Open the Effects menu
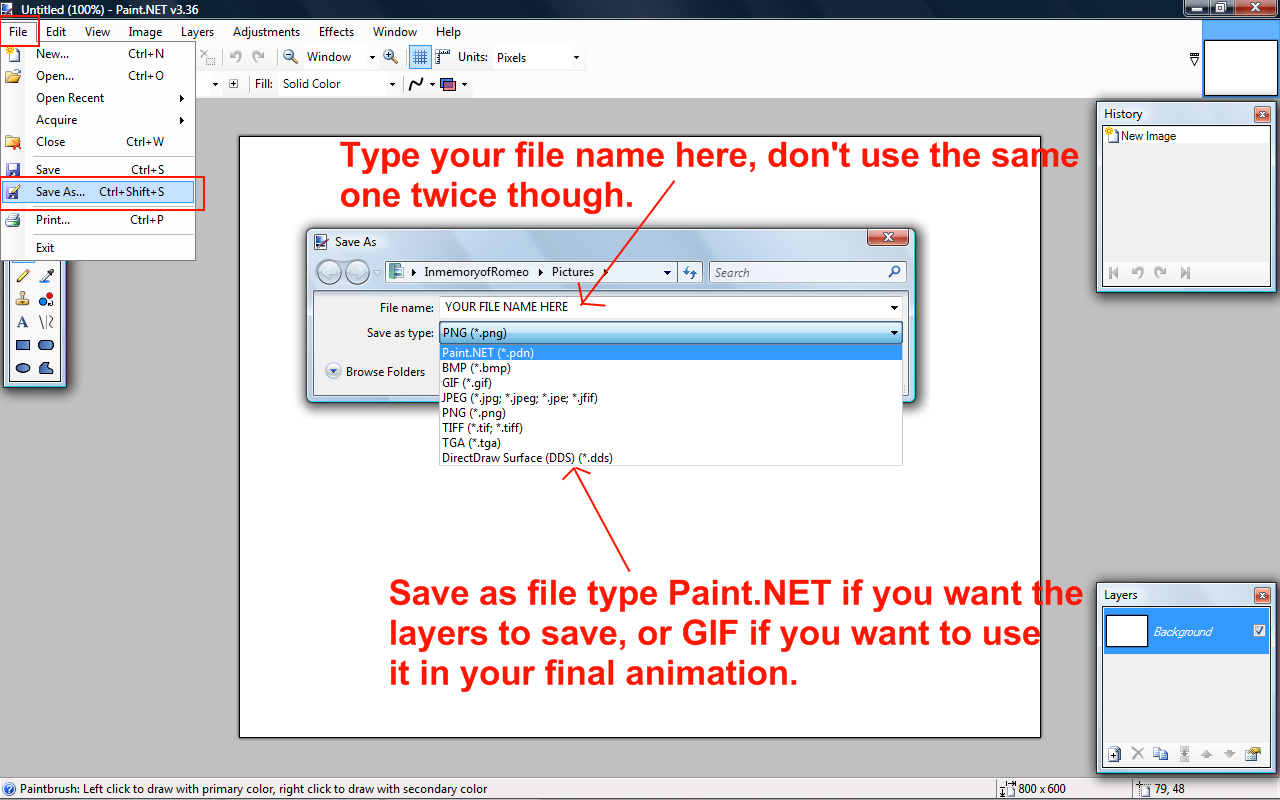The height and width of the screenshot is (800, 1280). pyautogui.click(x=336, y=32)
